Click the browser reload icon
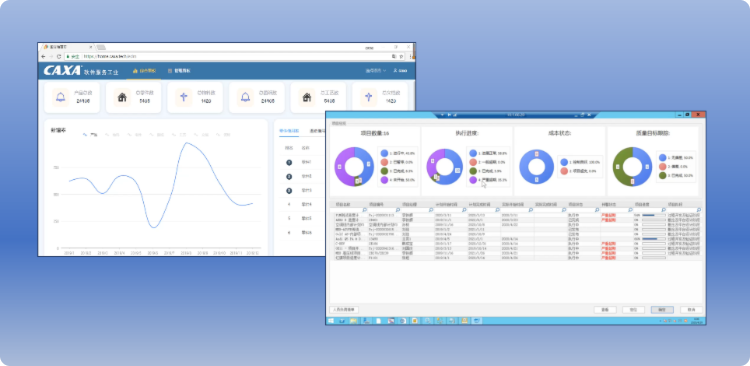Viewport: 750px width, 366px height. [x=59, y=56]
